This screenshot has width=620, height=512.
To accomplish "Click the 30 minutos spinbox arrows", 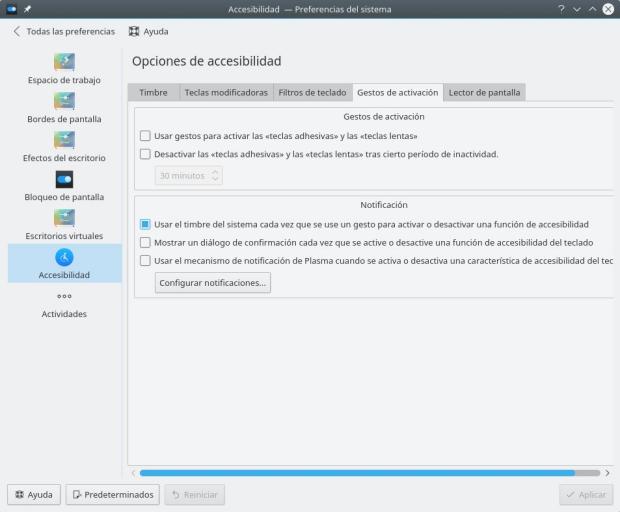I will click(215, 175).
